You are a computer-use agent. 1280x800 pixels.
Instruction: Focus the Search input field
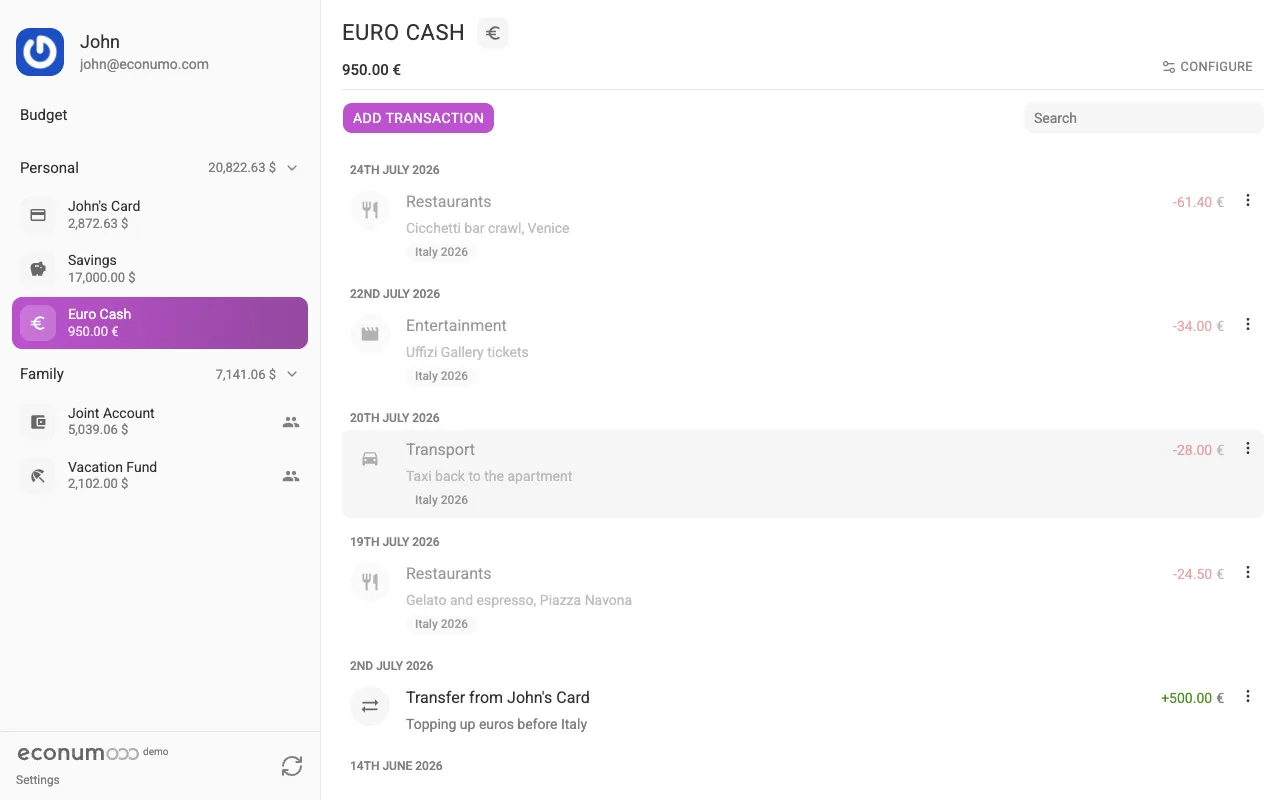point(1143,118)
